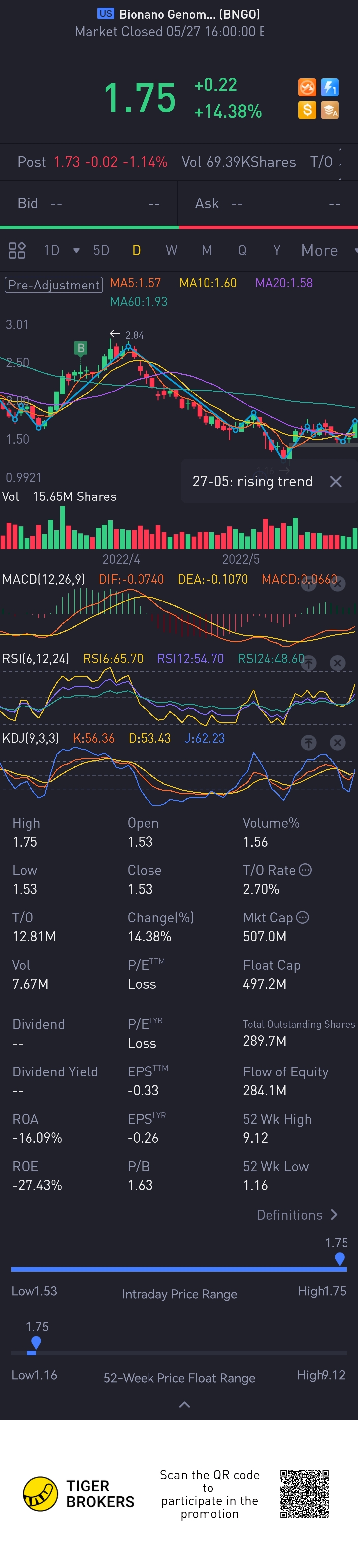Tap the 52-week price float range marker
This screenshot has height=1568, width=358.
click(36, 1342)
